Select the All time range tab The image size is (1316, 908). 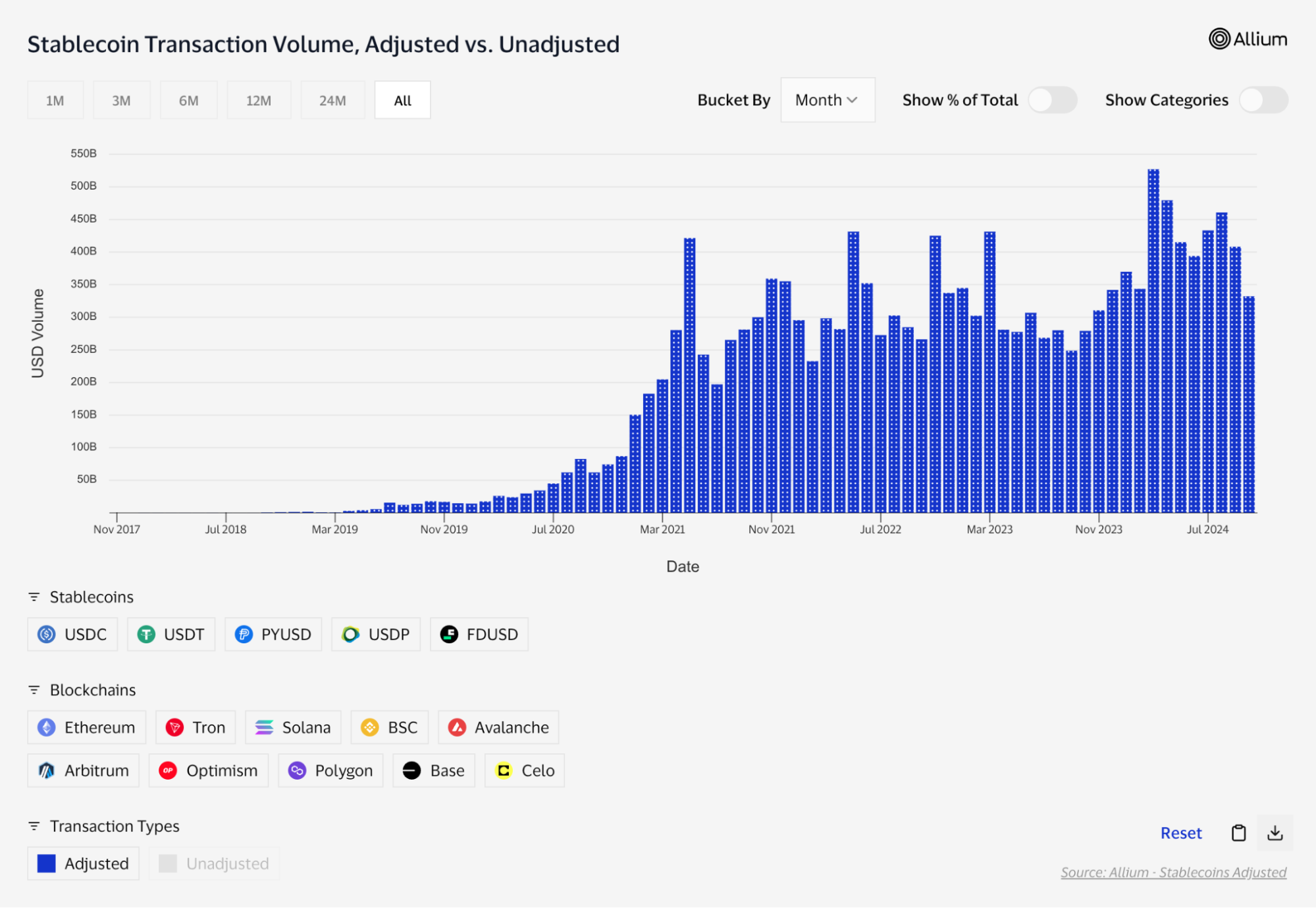tap(402, 101)
